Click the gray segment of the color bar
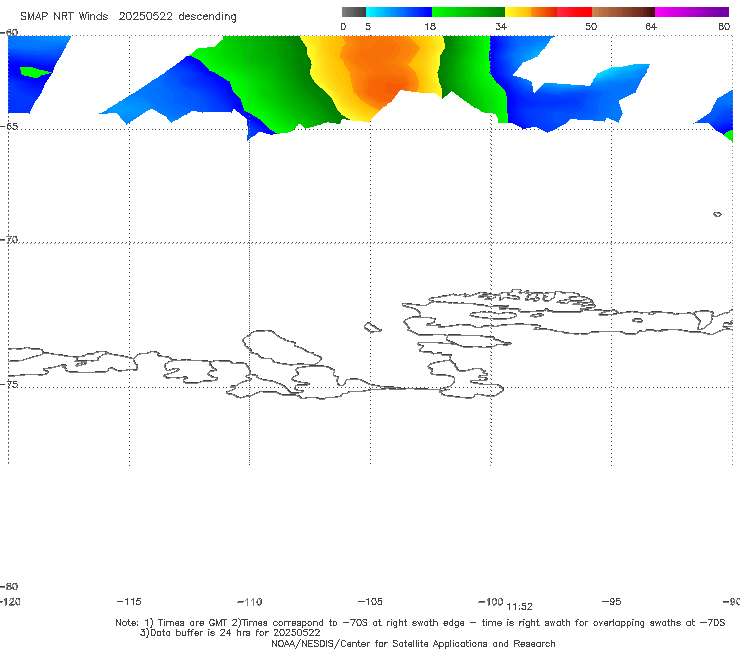This screenshot has width=740, height=650. 353,12
